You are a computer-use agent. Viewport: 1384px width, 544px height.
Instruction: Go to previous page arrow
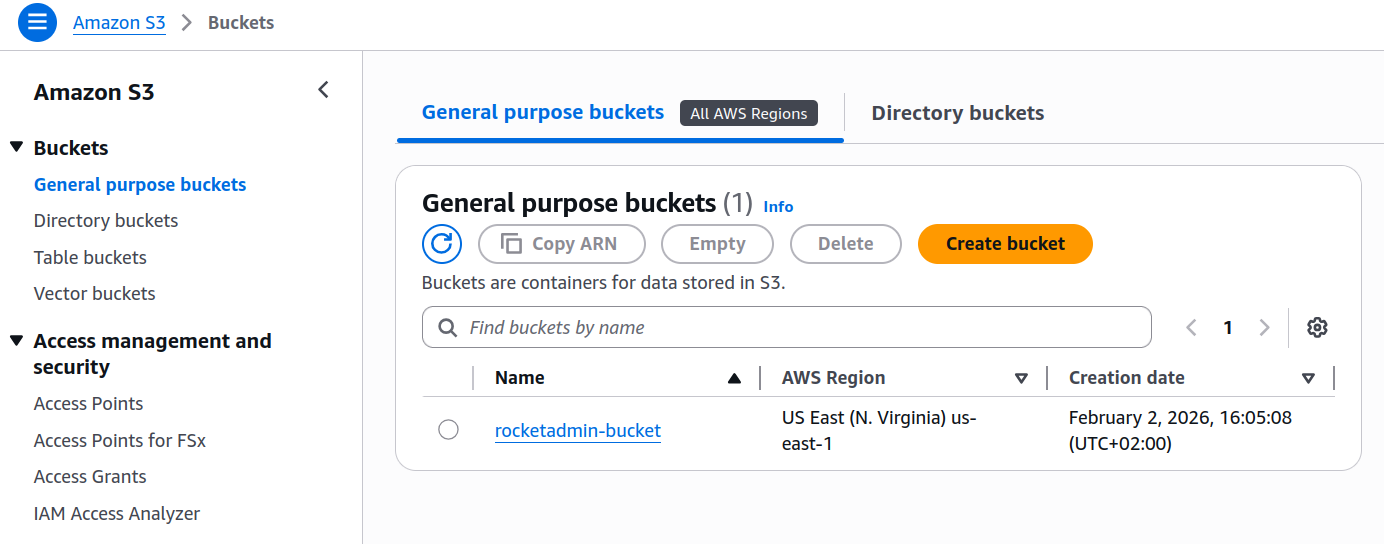[1191, 327]
